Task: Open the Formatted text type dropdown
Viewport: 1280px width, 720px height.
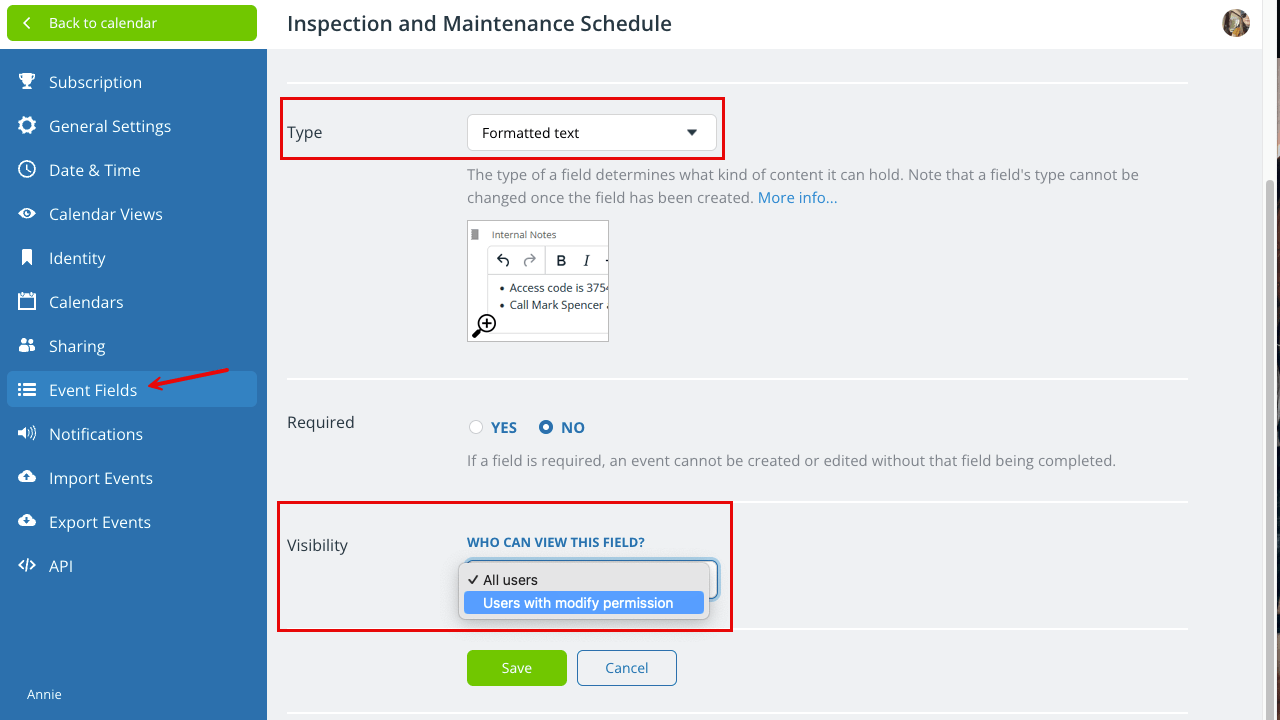Action: pyautogui.click(x=592, y=133)
